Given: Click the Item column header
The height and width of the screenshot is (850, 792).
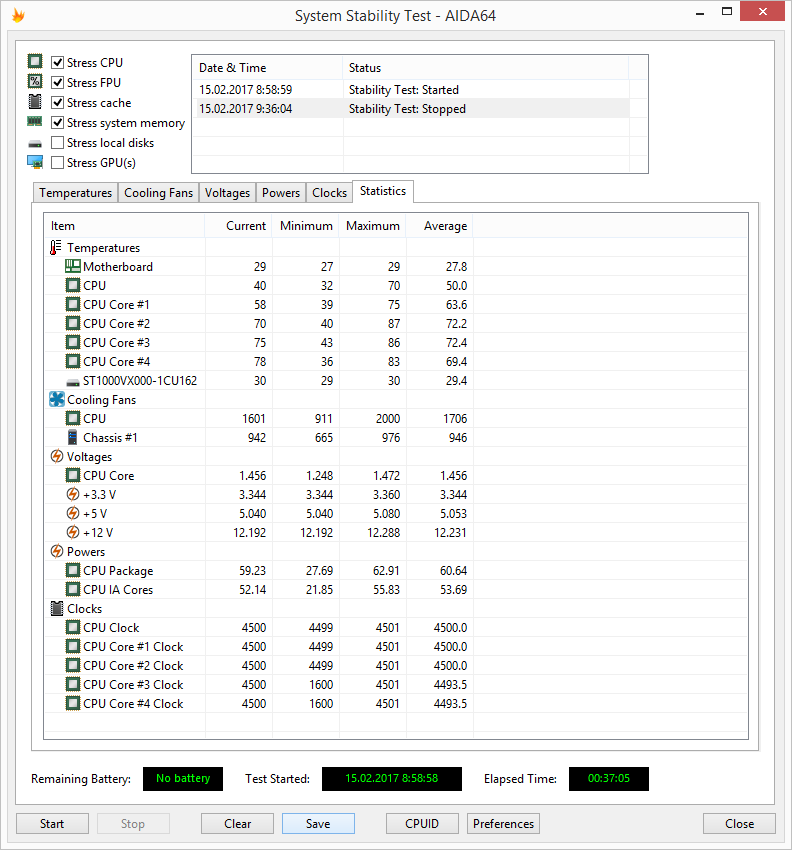Looking at the screenshot, I should pyautogui.click(x=124, y=226).
